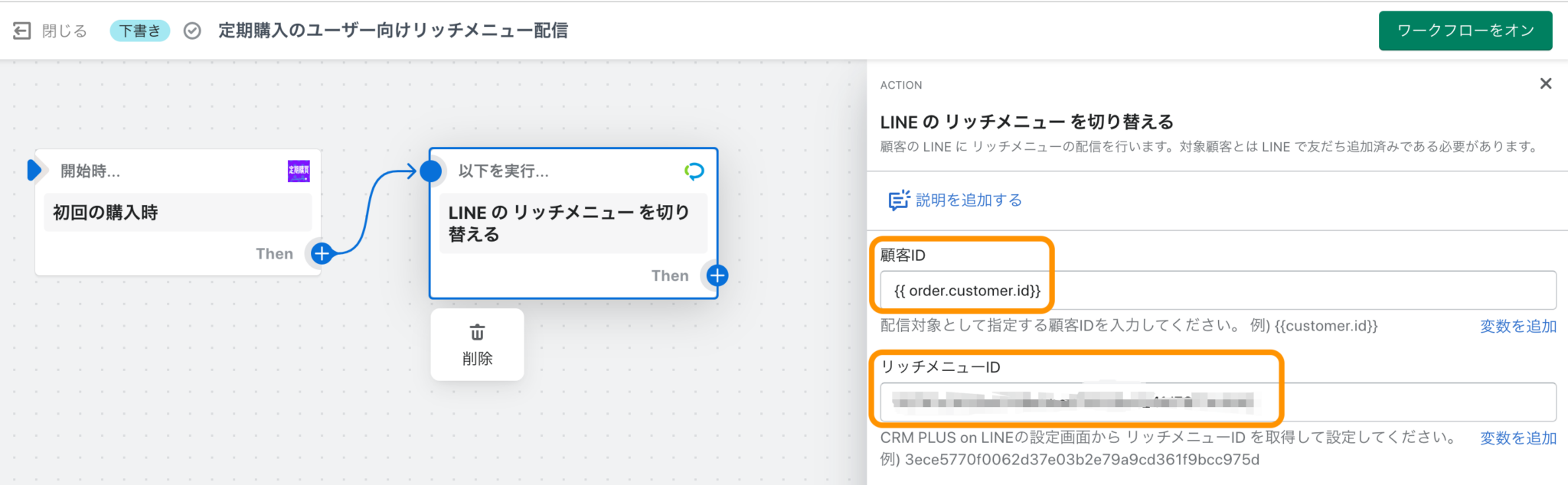Screen dimensions: 1568x485
Task: Click the 下書き status badge
Action: coord(139,31)
